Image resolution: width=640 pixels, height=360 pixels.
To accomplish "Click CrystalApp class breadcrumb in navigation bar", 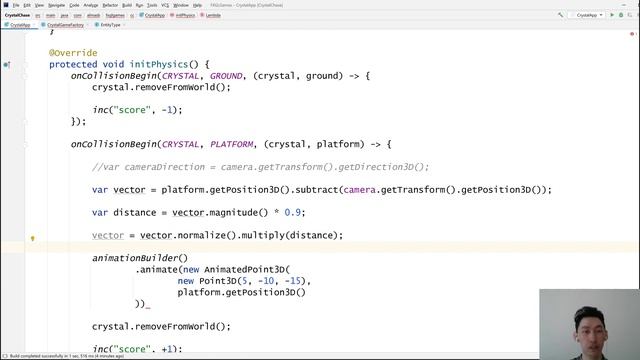I will coord(152,15).
